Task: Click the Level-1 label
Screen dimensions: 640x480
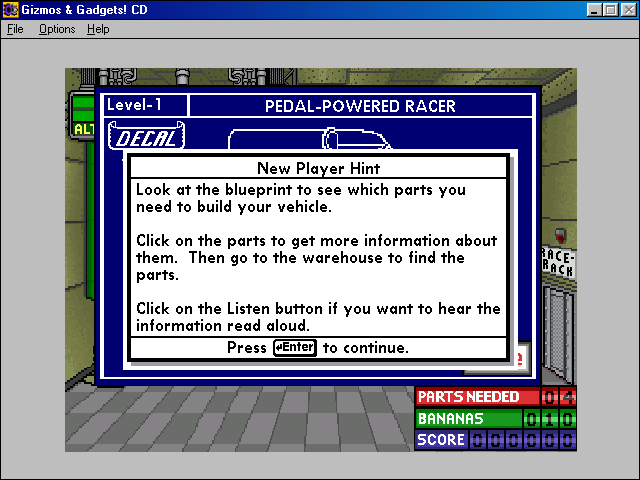Action: (x=134, y=105)
